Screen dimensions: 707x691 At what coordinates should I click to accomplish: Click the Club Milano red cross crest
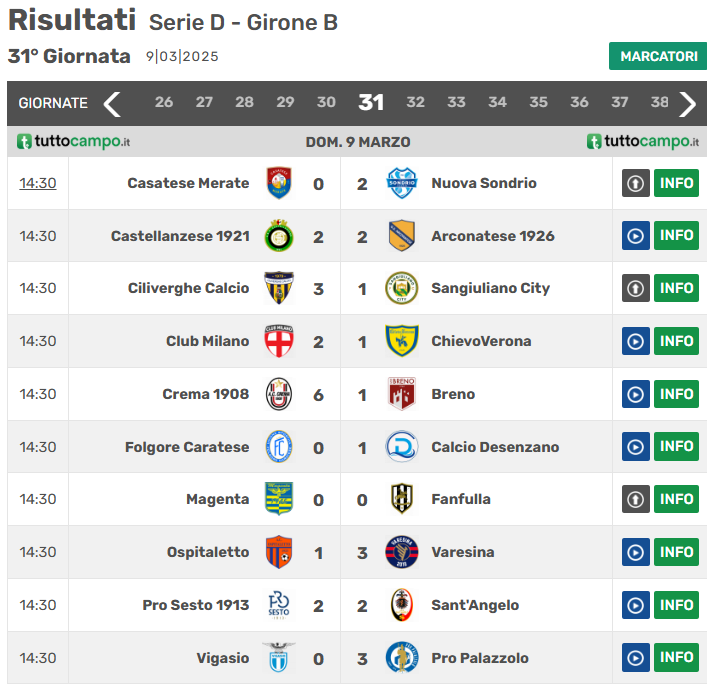tap(279, 341)
